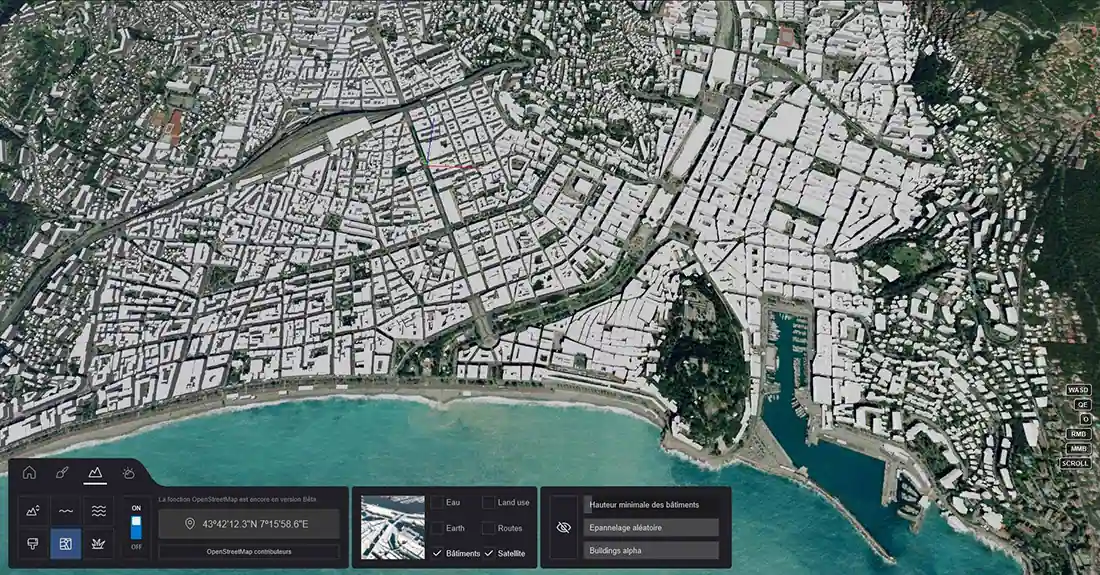The height and width of the screenshot is (575, 1100).
Task: Select the highlighted OpenStreetMap map icon
Action: 65,543
